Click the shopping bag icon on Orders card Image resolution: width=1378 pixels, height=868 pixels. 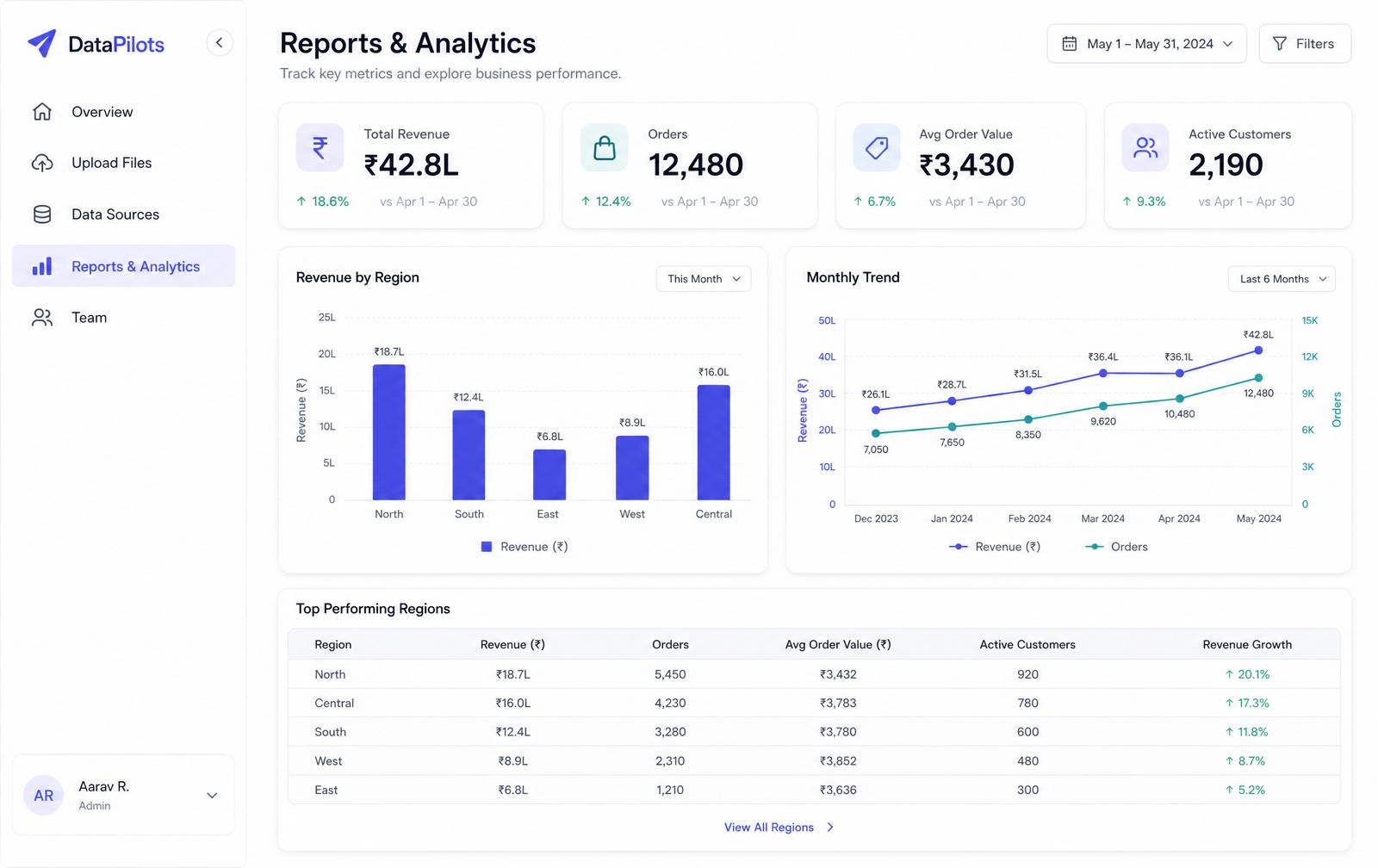coord(605,147)
